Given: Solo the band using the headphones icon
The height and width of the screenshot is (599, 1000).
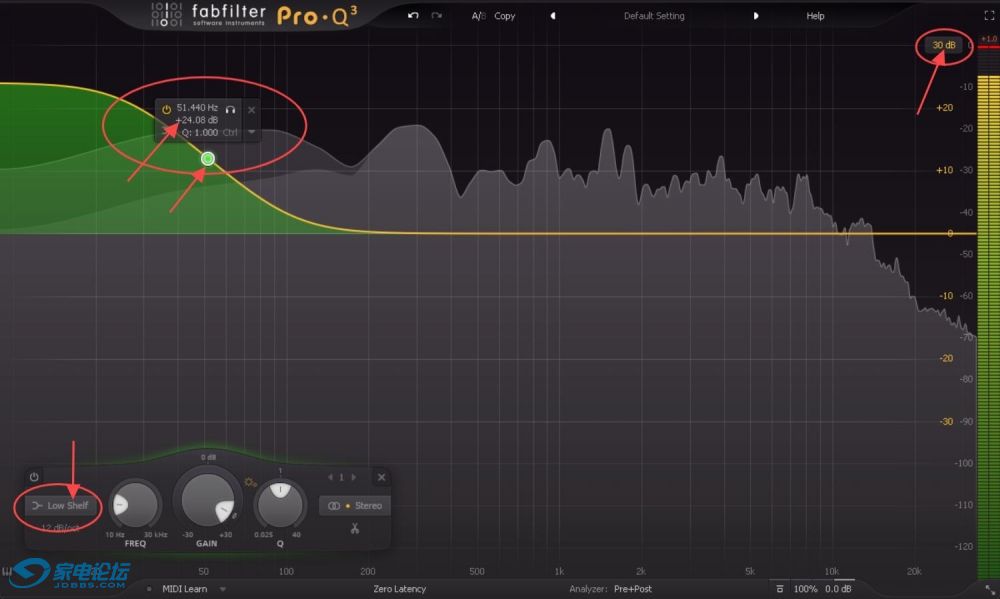Looking at the screenshot, I should click(231, 108).
